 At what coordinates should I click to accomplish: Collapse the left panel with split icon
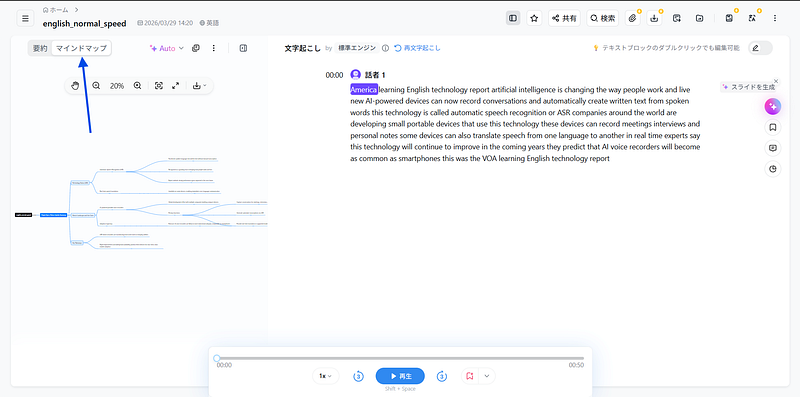click(243, 48)
